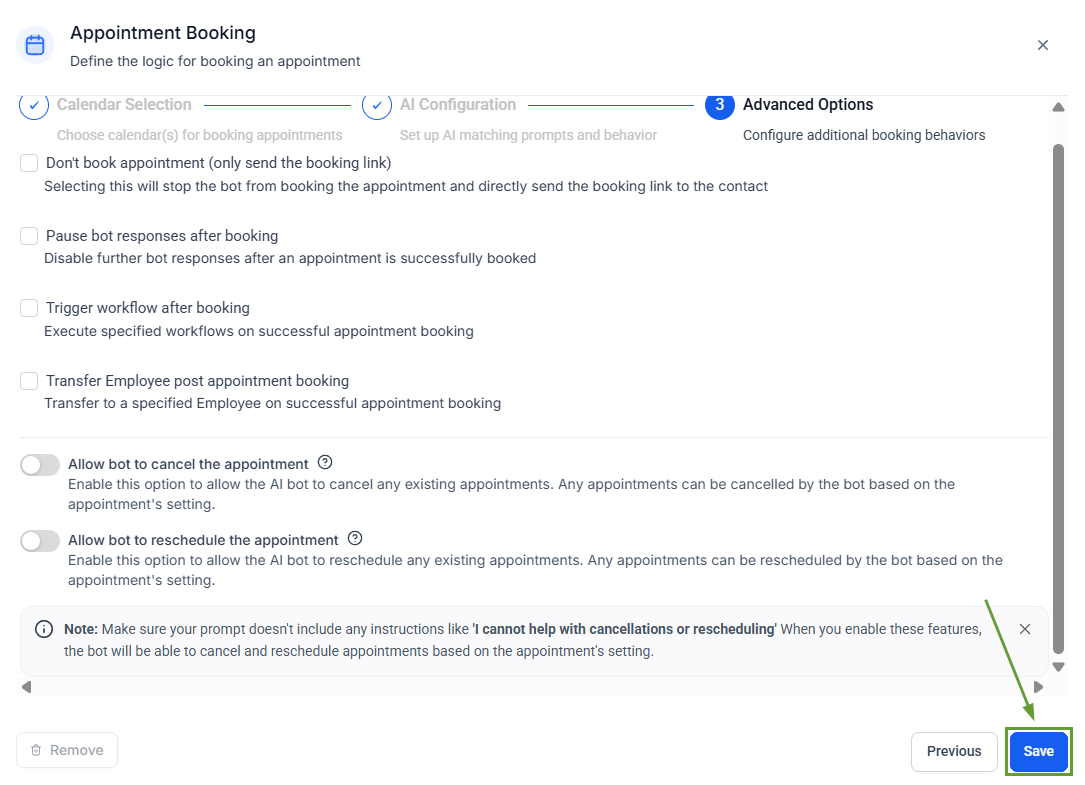Screen dimensions: 1085x785
Task: Close the Appointment Booking dialog
Action: tap(1043, 45)
